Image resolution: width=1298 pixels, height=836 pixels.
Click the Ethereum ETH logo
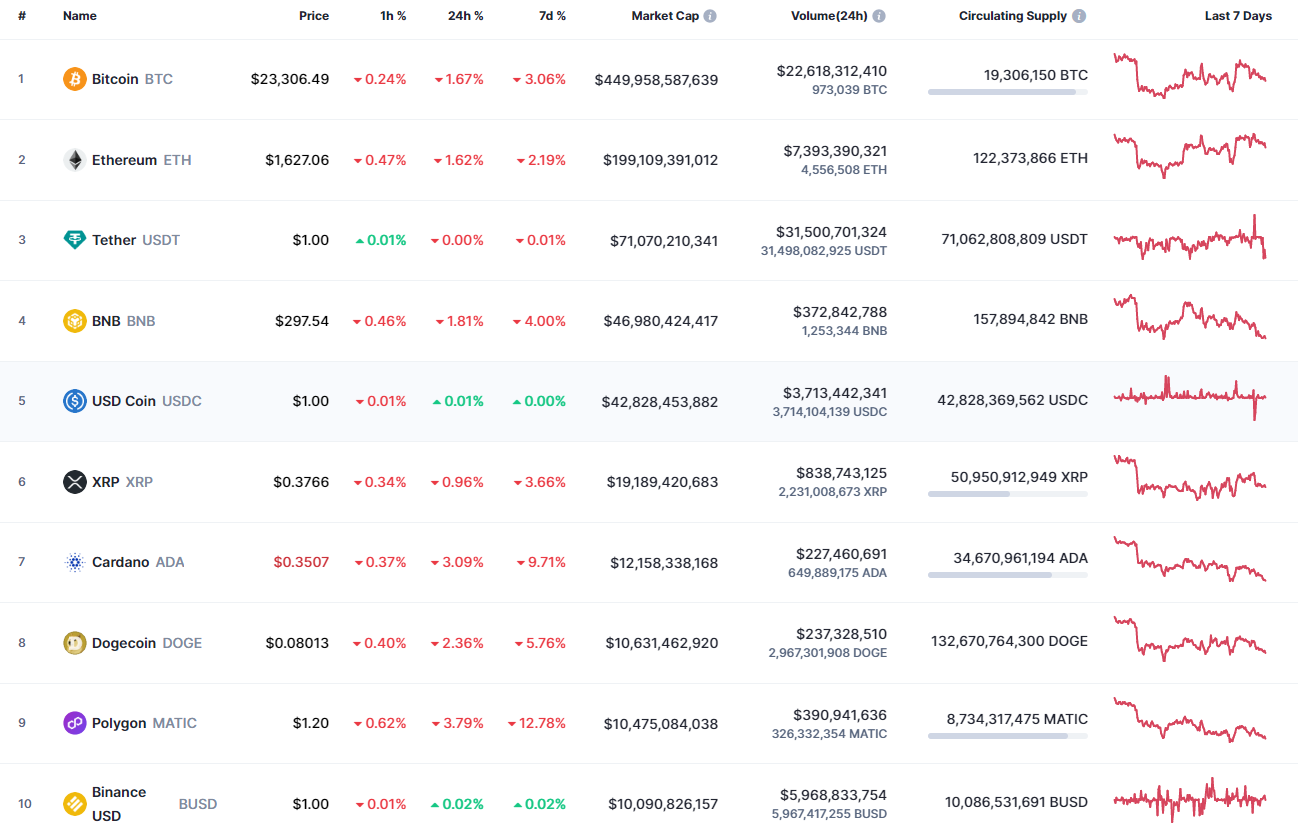(x=75, y=159)
